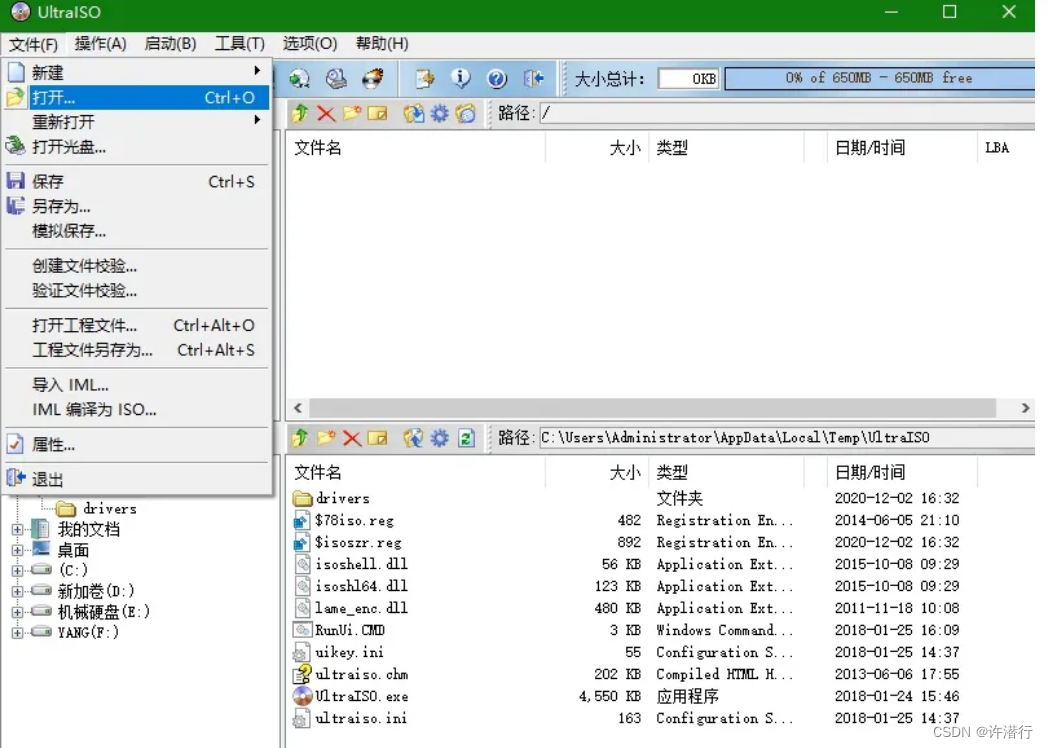Sort local pane by 类型 column header
Viewport: 1048px width, 748px height.
coord(727,473)
